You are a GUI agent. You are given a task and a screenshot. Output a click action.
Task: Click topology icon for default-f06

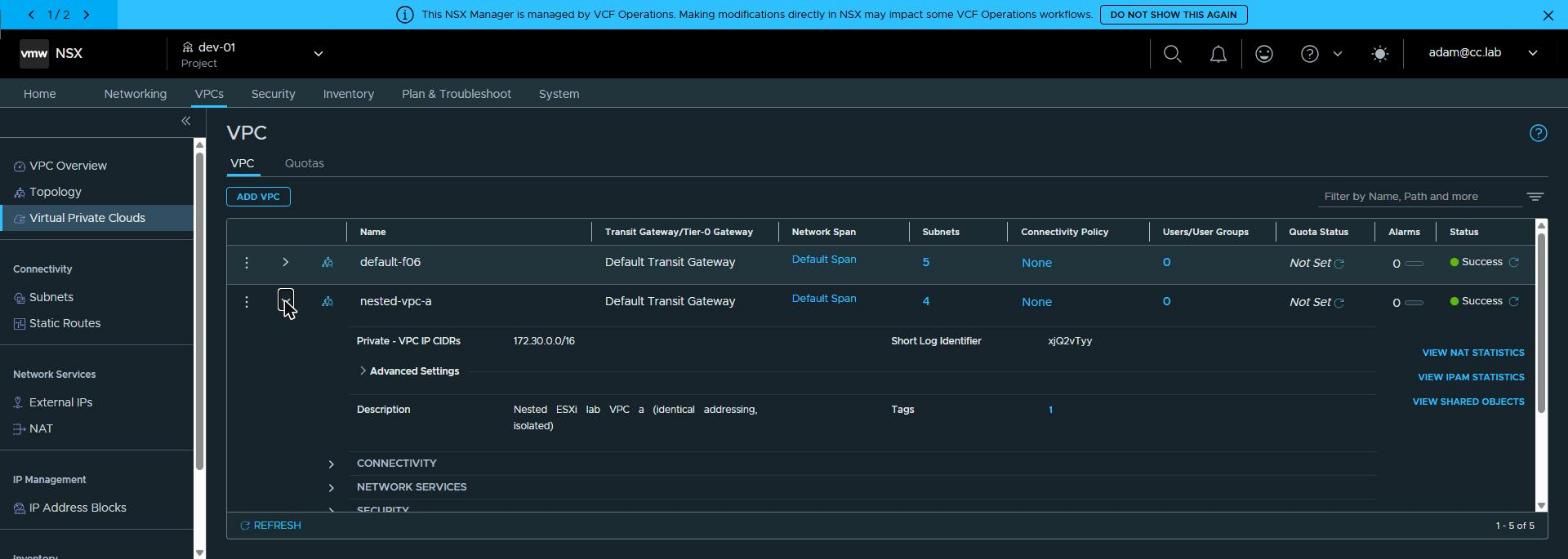327,262
